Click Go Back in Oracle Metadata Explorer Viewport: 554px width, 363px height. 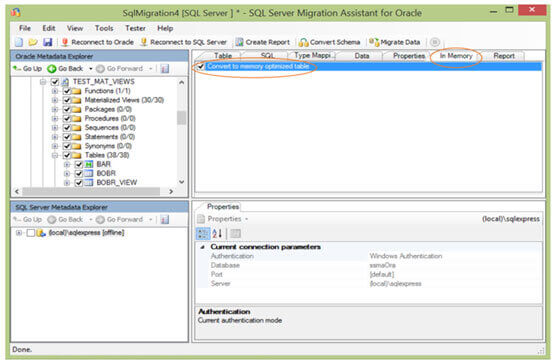66,69
